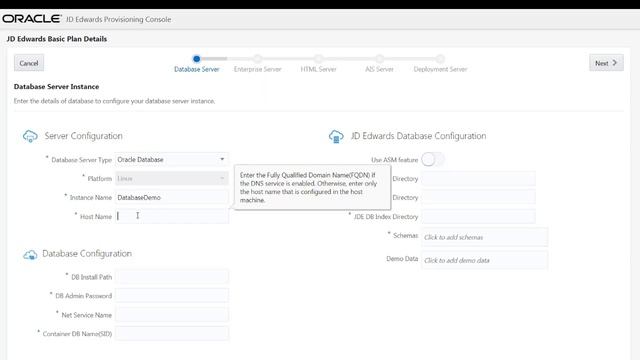Click the Server Configuration cloud icon
This screenshot has height=360, width=640.
pyautogui.click(x=30, y=136)
